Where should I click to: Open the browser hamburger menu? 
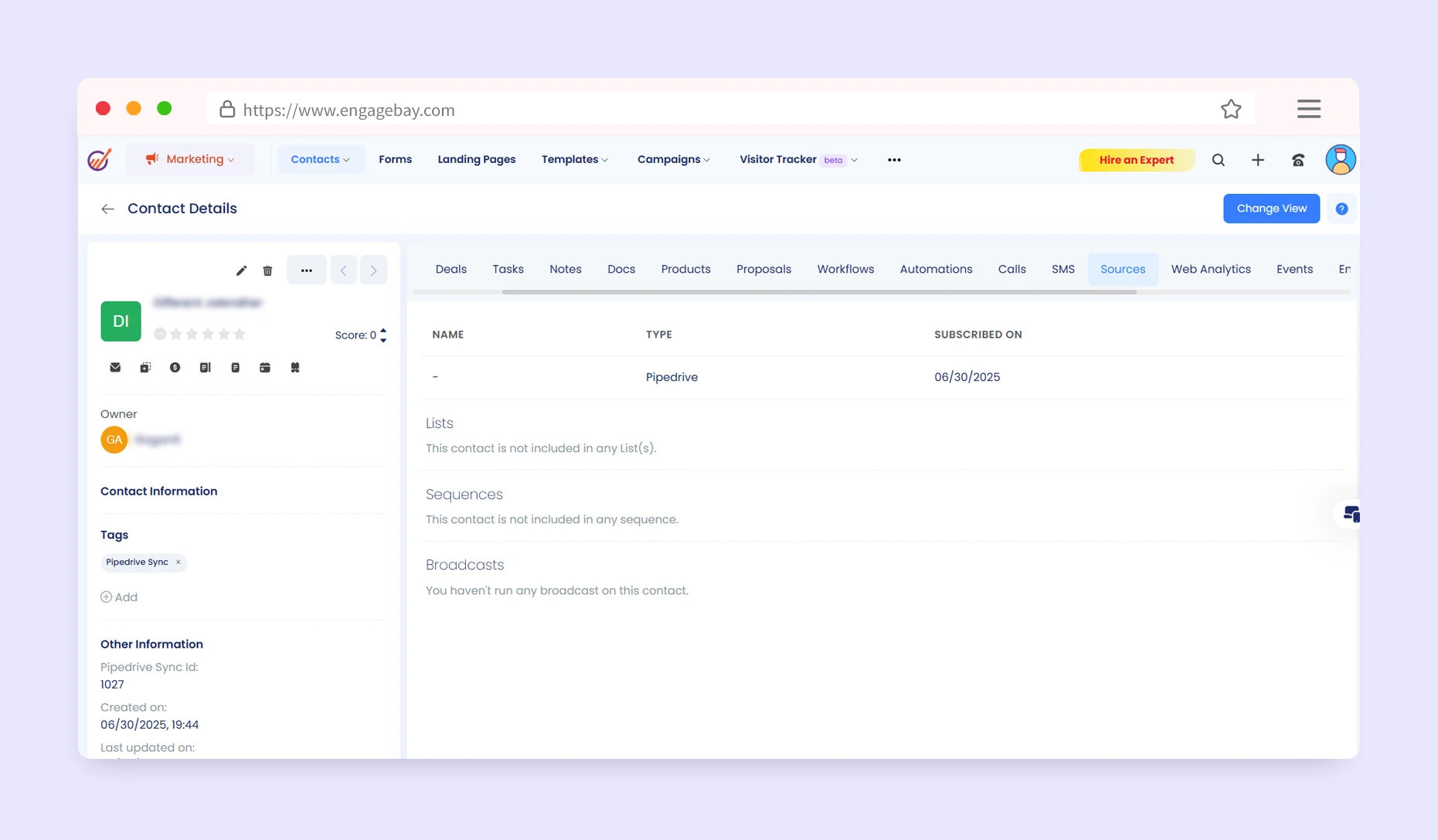pyautogui.click(x=1309, y=109)
